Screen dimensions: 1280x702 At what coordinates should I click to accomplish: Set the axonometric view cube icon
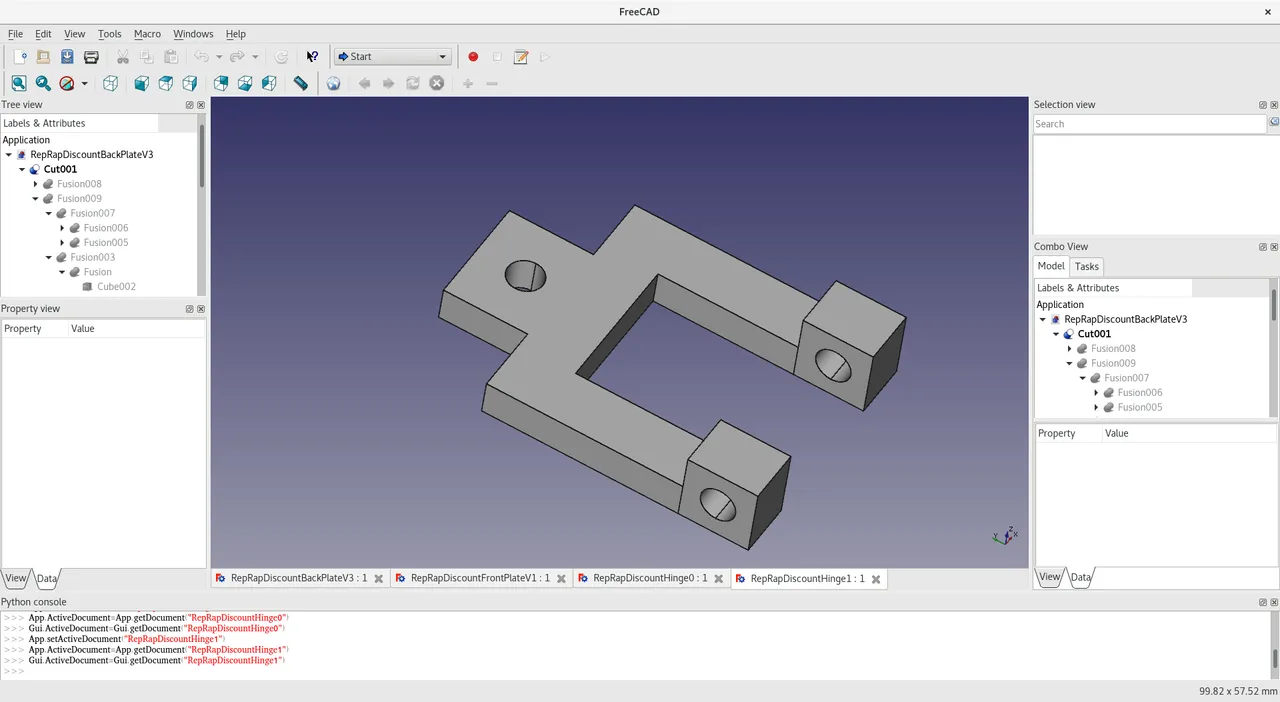tap(111, 84)
